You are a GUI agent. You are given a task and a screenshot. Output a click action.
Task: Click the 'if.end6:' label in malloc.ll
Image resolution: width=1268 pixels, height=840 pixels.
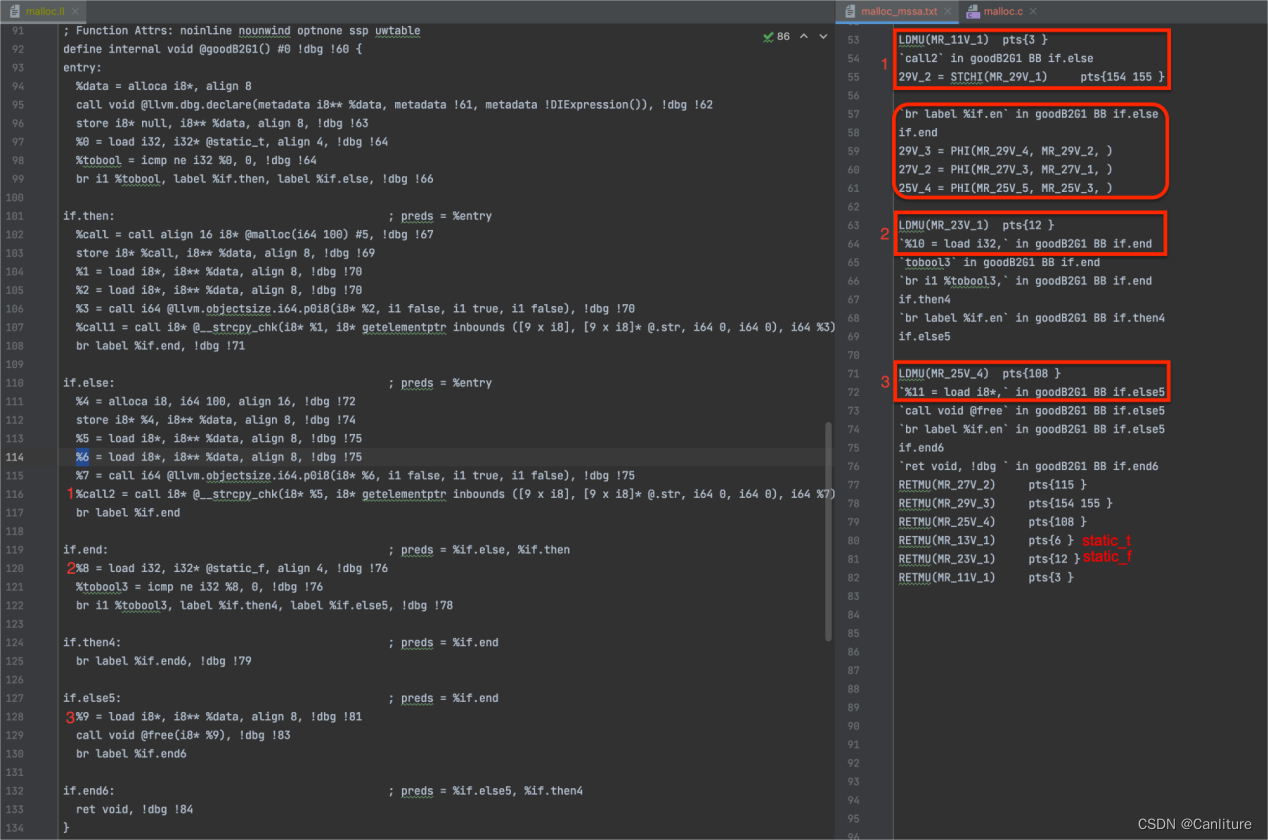tap(89, 791)
